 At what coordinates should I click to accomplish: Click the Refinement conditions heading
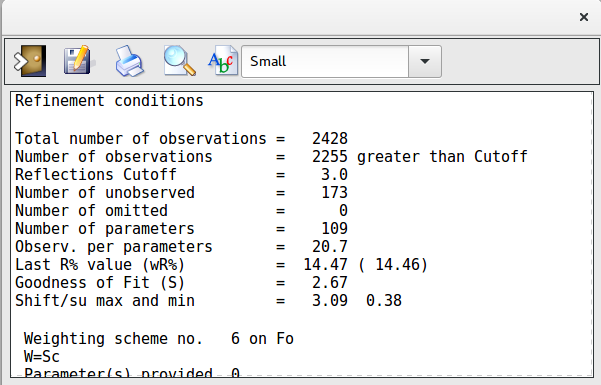click(x=109, y=101)
